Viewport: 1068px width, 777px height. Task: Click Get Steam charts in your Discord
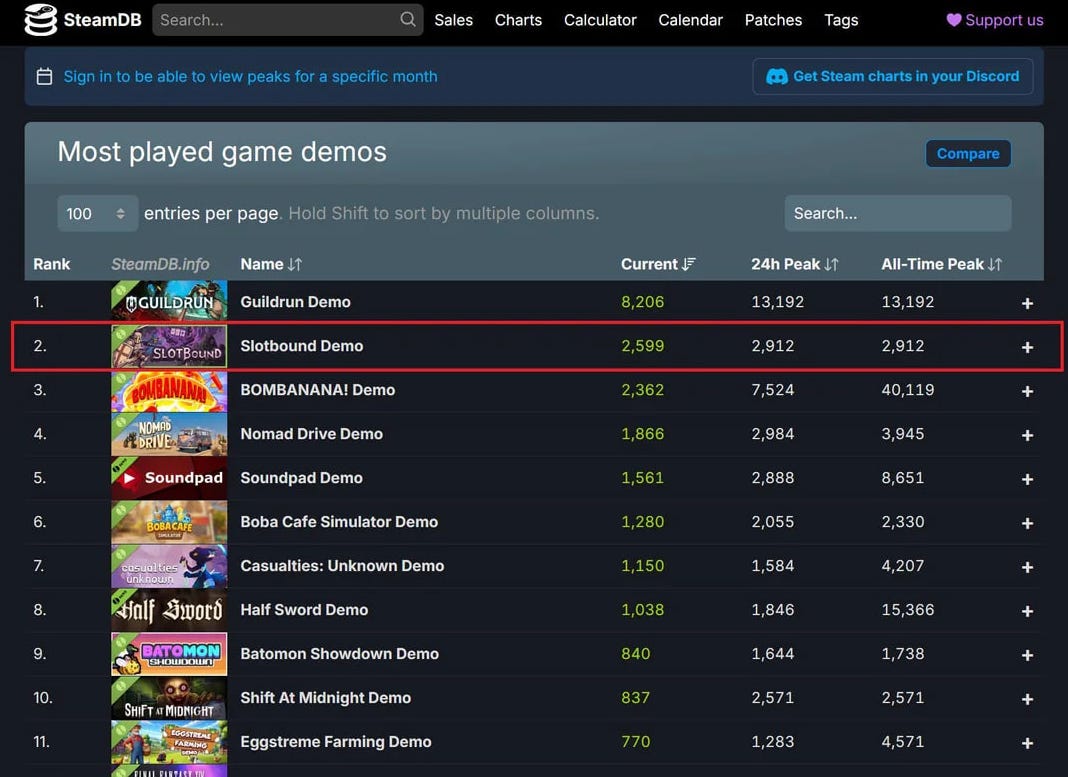point(893,76)
